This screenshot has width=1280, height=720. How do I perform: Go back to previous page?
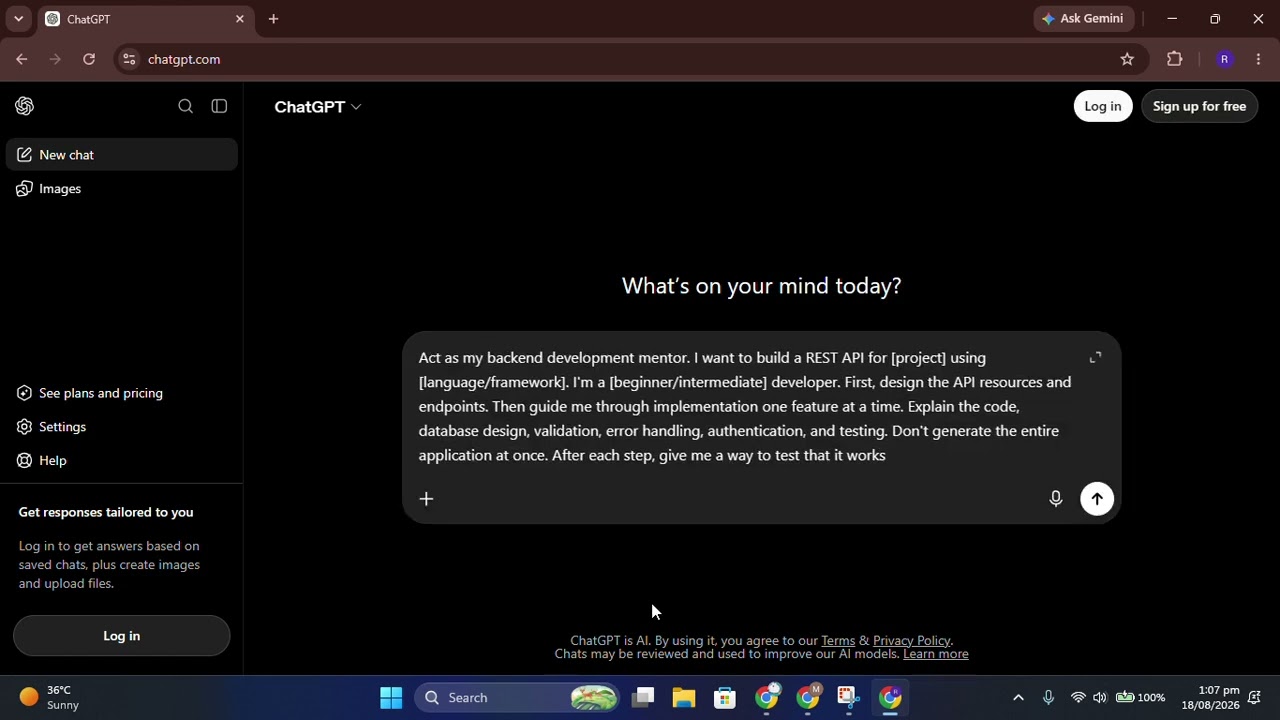pos(21,59)
